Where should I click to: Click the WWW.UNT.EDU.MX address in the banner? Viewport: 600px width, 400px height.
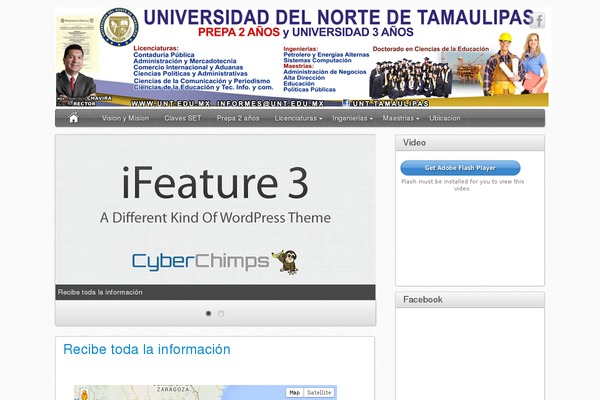click(171, 103)
